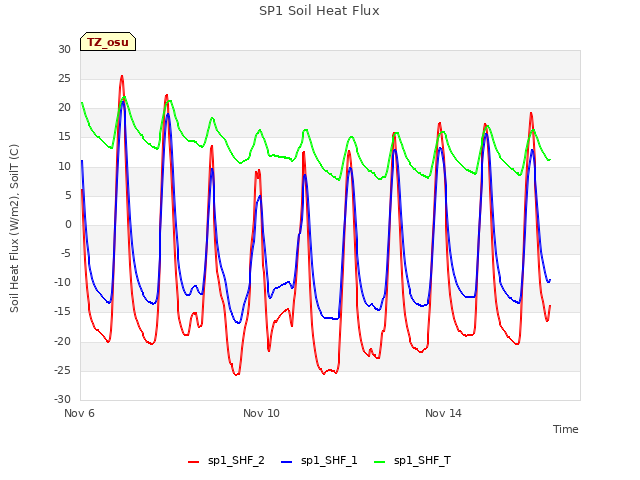Click the Nov 14 x-axis label
Image resolution: width=640 pixels, height=480 pixels.
[443, 413]
